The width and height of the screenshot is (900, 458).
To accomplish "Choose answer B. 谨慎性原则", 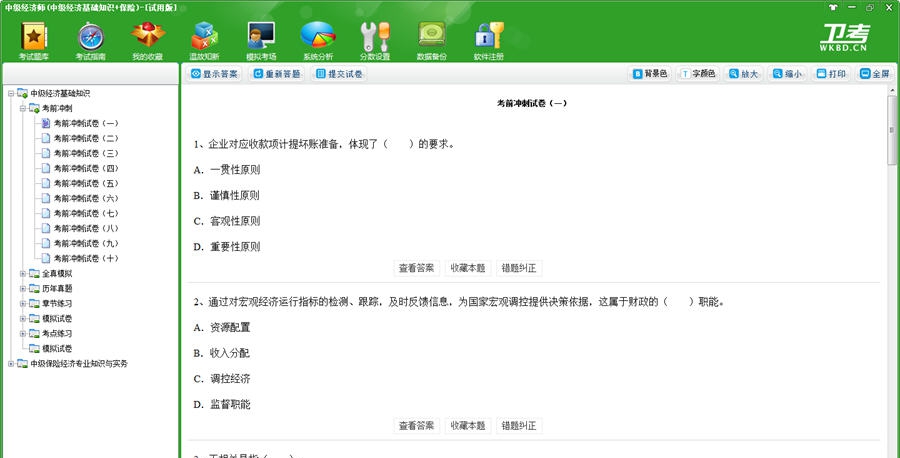I will (x=226, y=196).
